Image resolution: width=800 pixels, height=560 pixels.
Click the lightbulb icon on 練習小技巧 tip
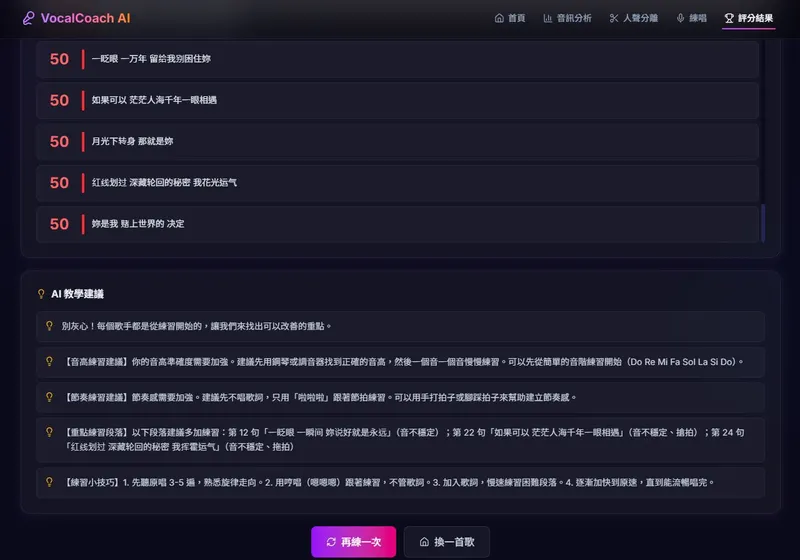click(x=49, y=481)
